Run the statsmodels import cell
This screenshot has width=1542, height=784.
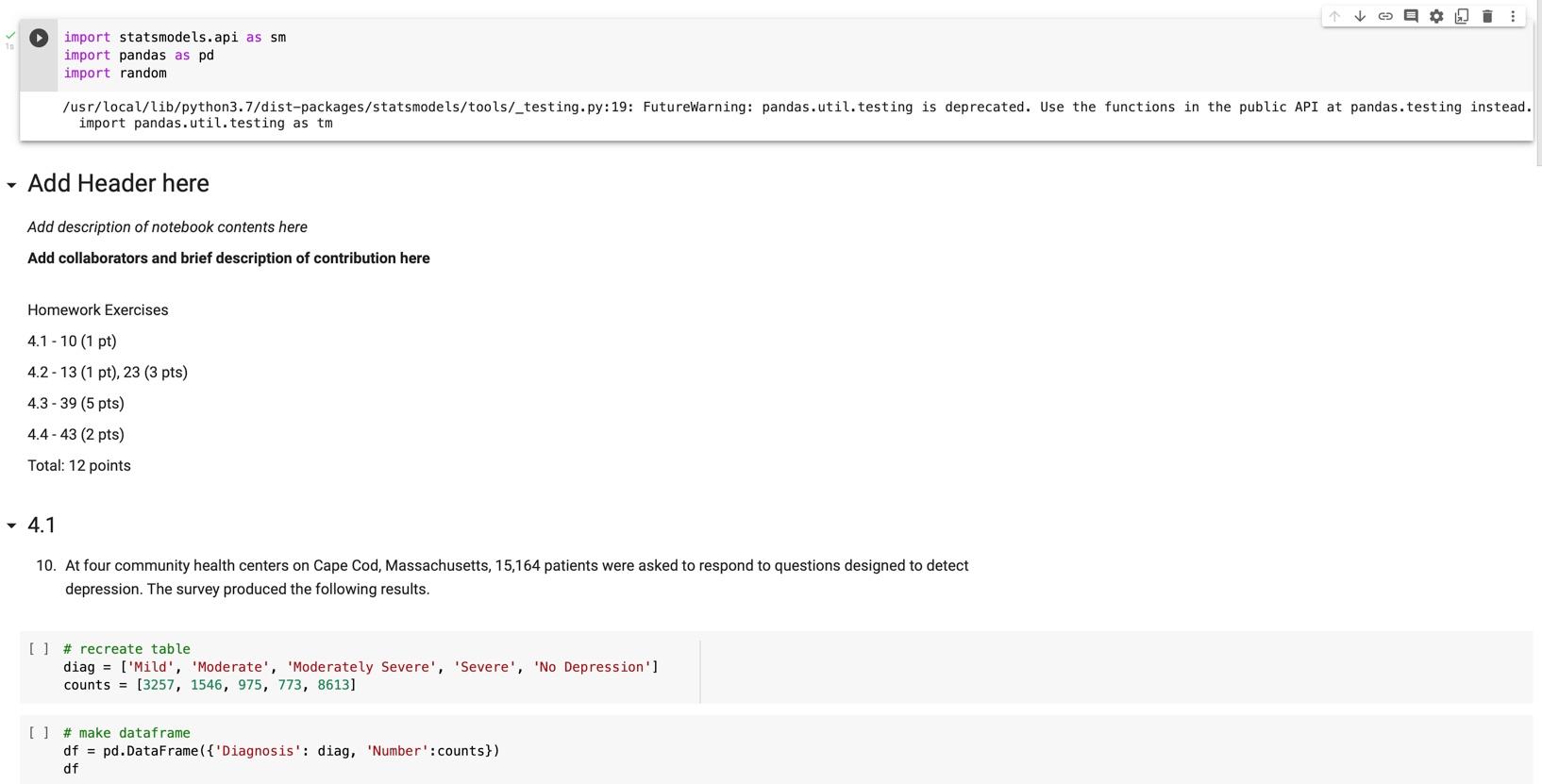coord(39,38)
